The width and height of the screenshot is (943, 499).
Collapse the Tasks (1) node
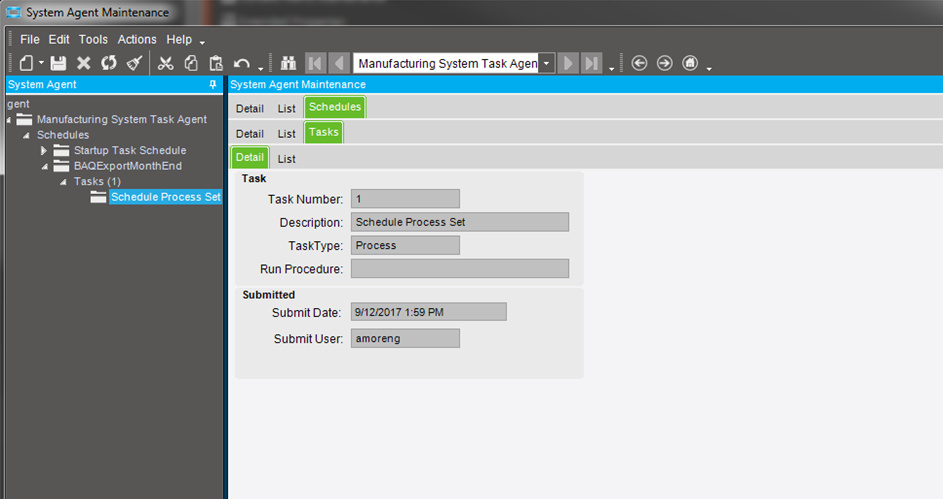click(x=63, y=182)
